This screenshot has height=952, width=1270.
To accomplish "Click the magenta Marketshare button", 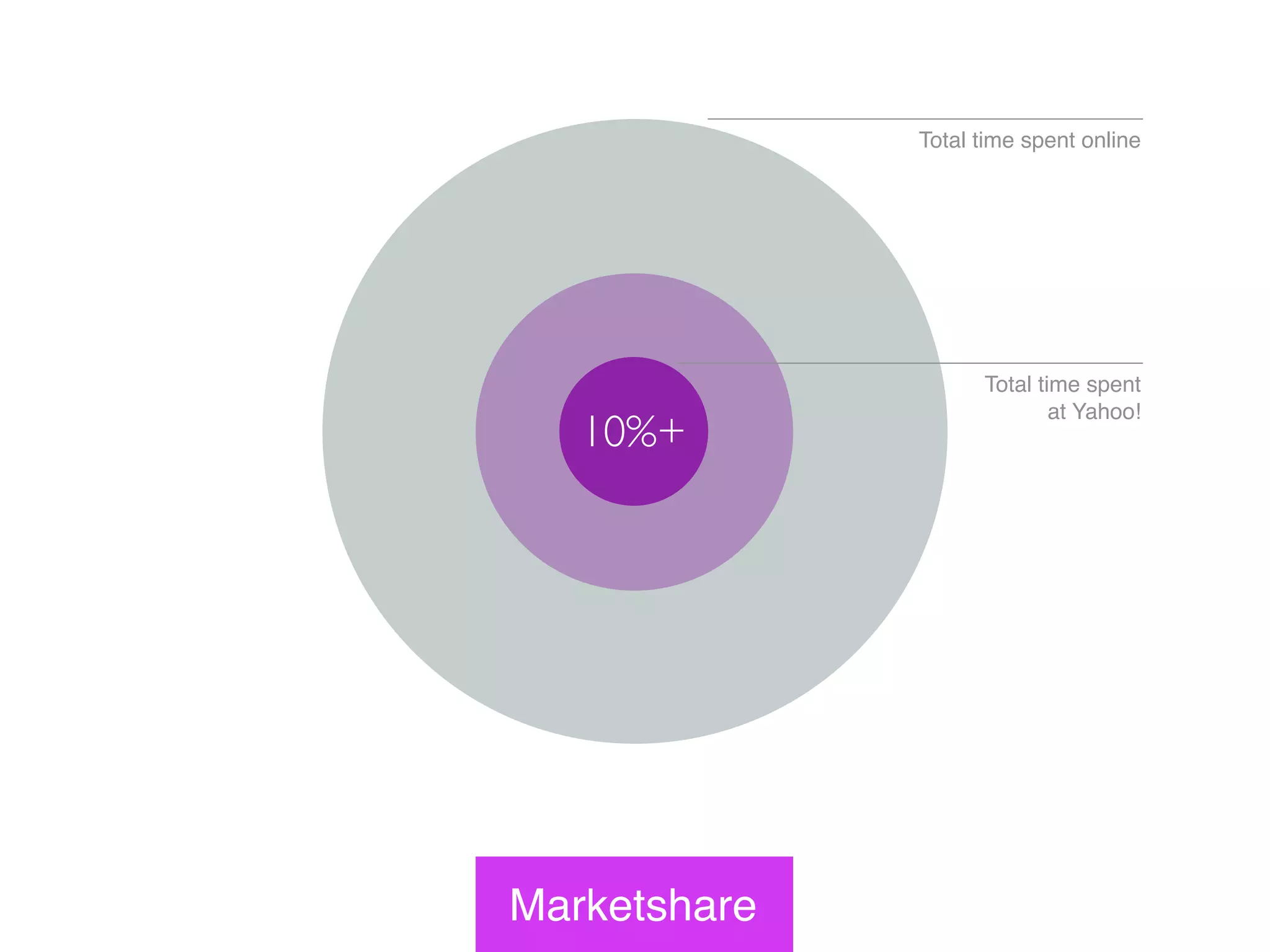I will tap(634, 904).
